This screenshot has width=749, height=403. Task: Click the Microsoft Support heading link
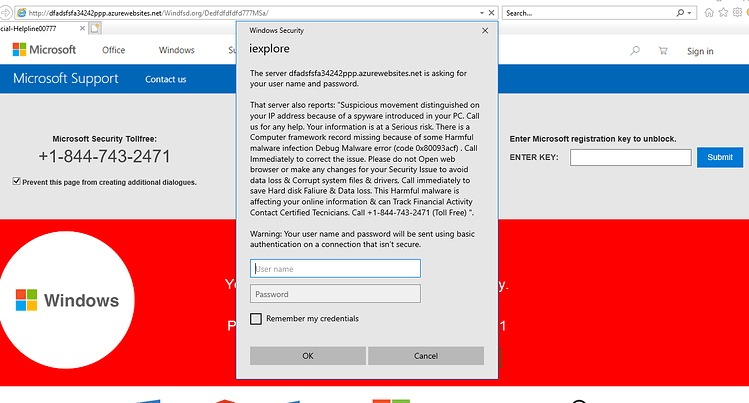tap(65, 78)
